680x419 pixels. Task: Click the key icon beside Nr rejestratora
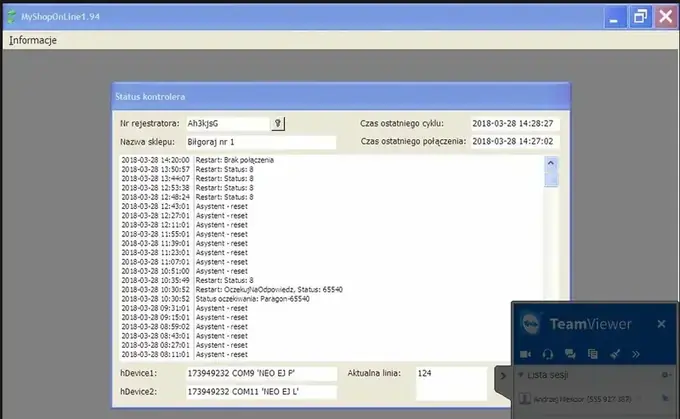278,124
